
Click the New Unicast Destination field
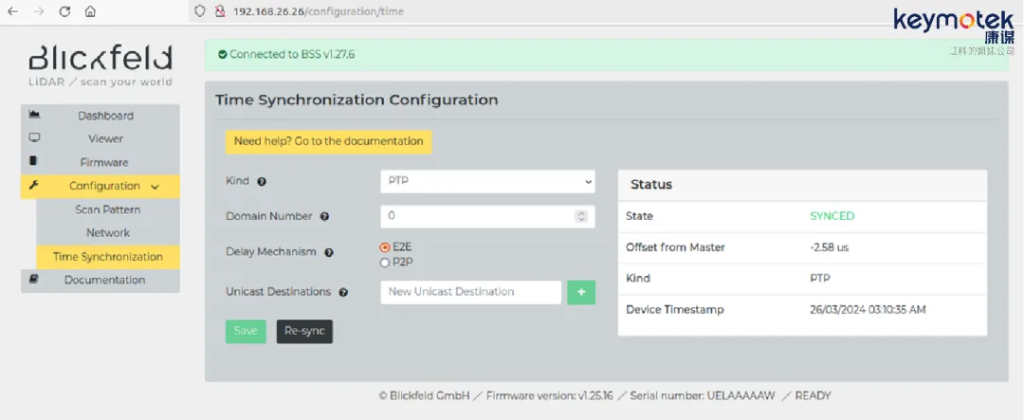pyautogui.click(x=470, y=292)
